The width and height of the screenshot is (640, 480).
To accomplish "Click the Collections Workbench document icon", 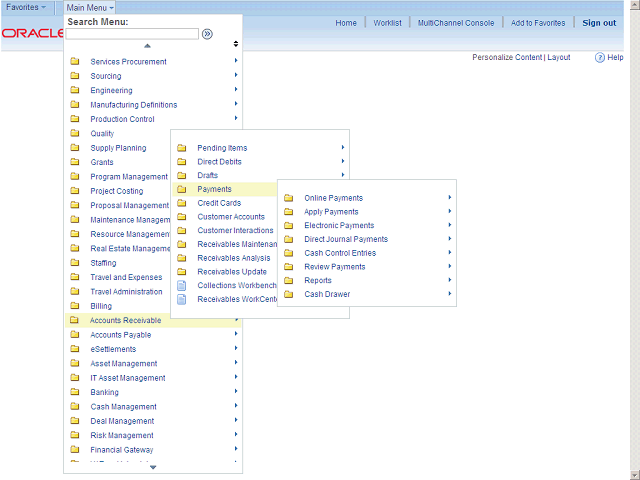I will coord(182,285).
